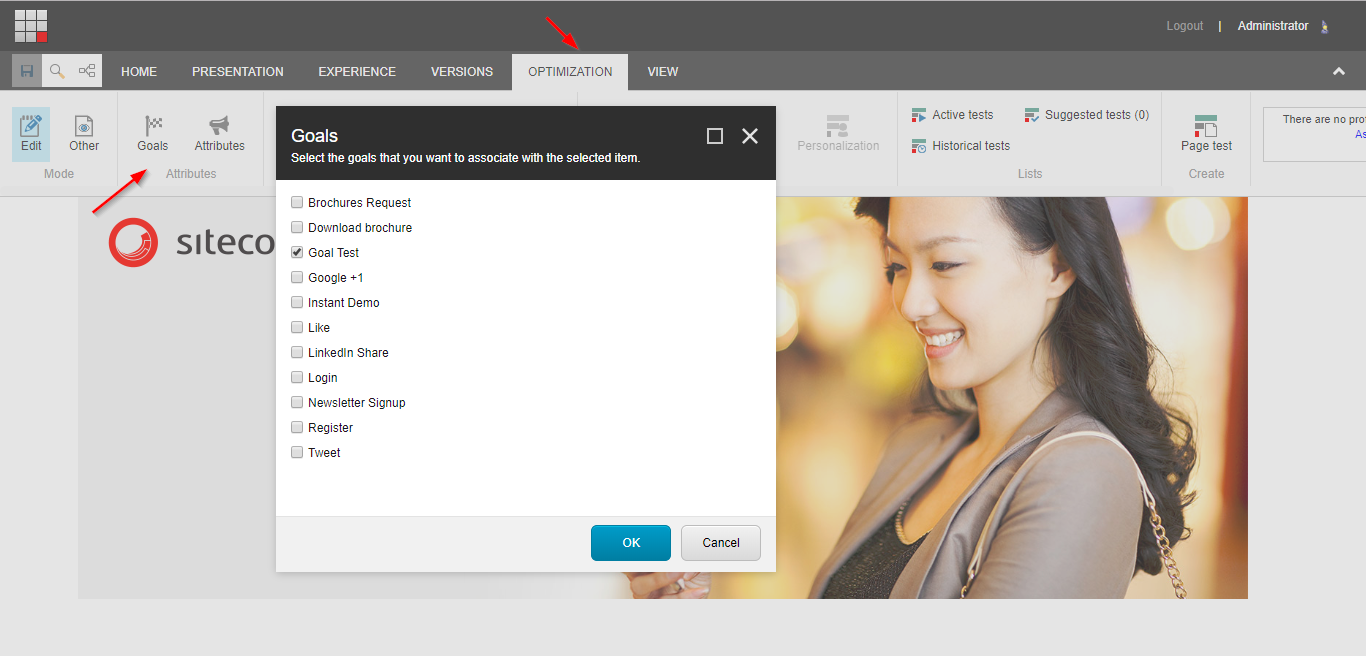1366x656 pixels.
Task: Click the magnifier search icon in the toolbar
Action: click(57, 71)
